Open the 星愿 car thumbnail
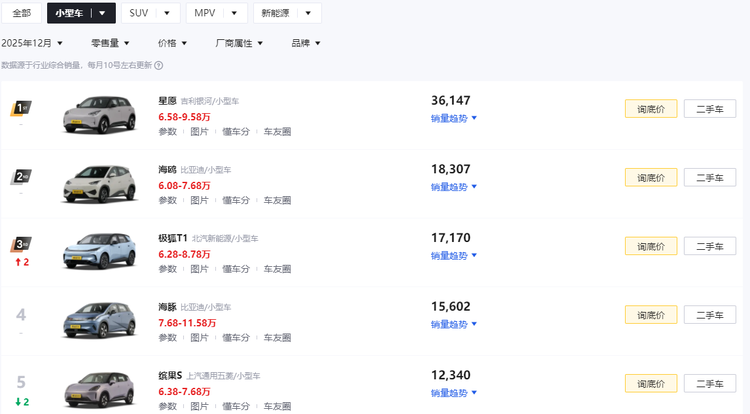750x414 pixels. click(x=98, y=115)
